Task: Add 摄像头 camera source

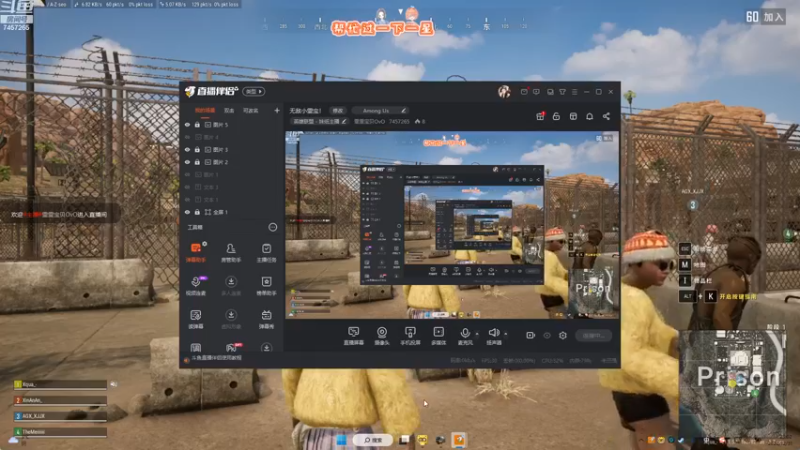Action: [382, 336]
